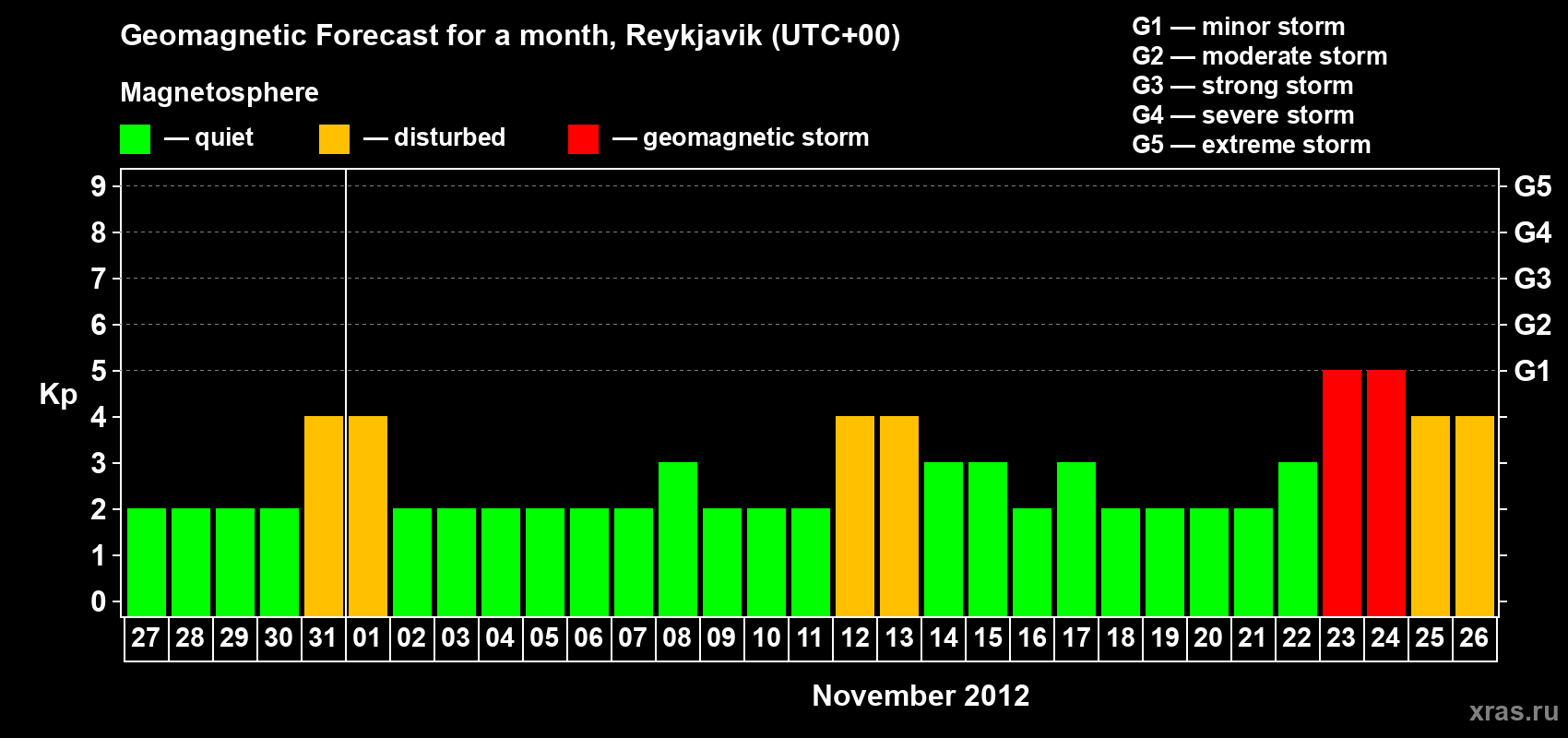Select the orange bar for day 12
The image size is (1568, 738).
pos(855,516)
